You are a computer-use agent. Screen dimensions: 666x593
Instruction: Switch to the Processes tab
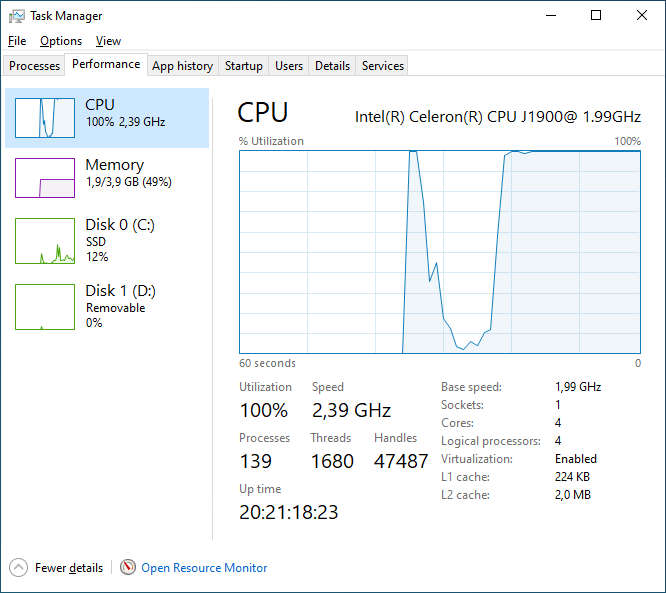pyautogui.click(x=35, y=66)
